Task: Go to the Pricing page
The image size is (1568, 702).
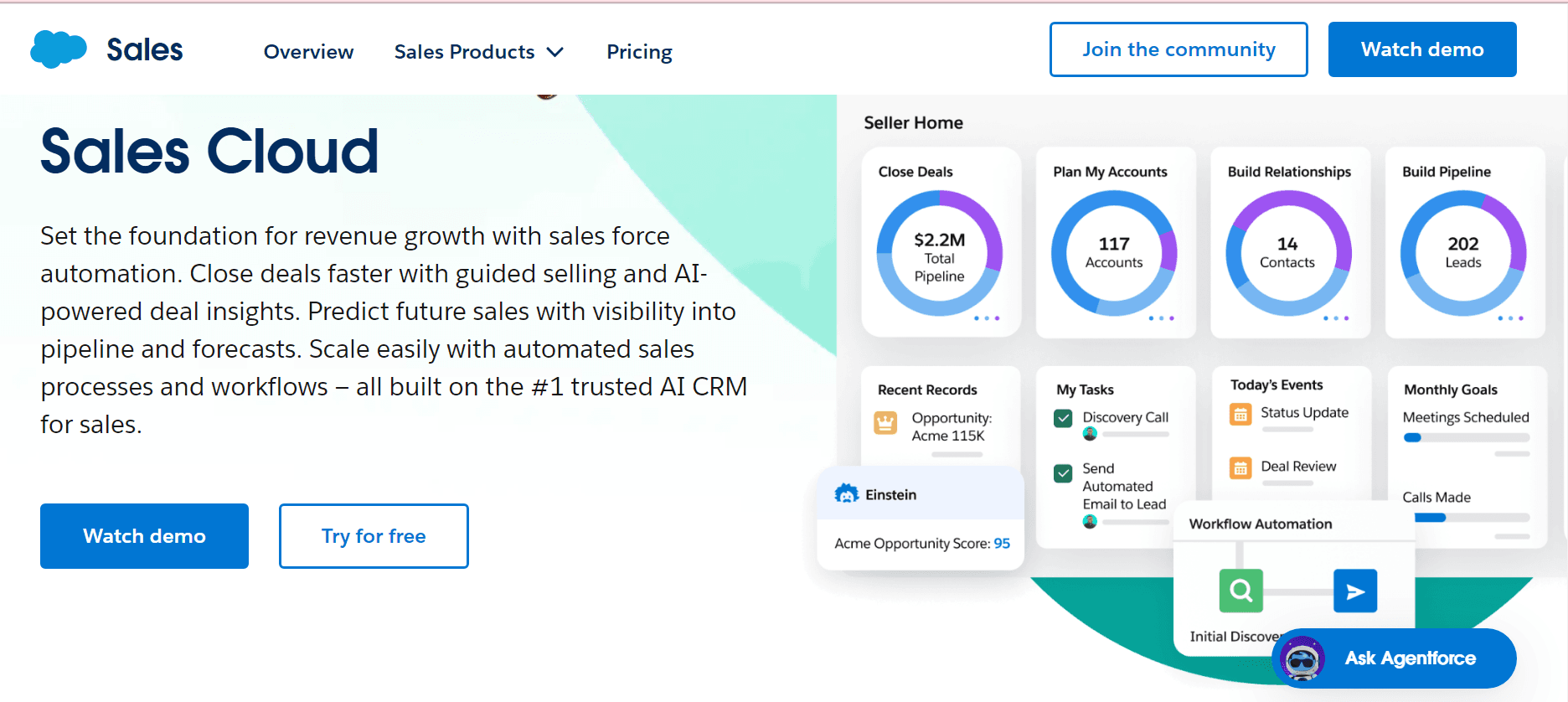Action: coord(639,52)
